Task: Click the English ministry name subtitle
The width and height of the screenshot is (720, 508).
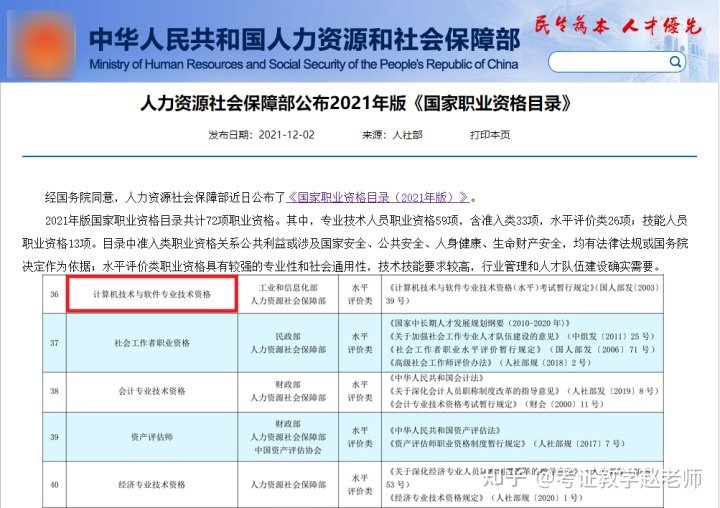Action: [304, 64]
